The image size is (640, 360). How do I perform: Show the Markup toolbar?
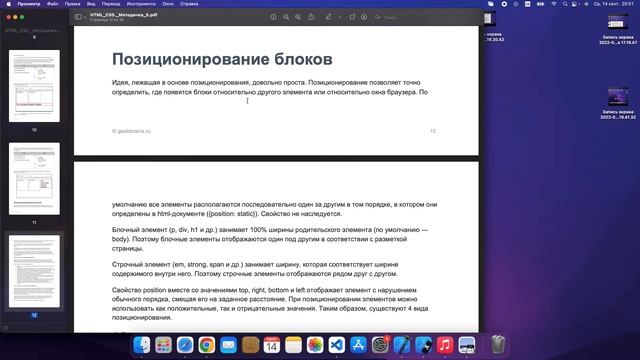(364, 17)
